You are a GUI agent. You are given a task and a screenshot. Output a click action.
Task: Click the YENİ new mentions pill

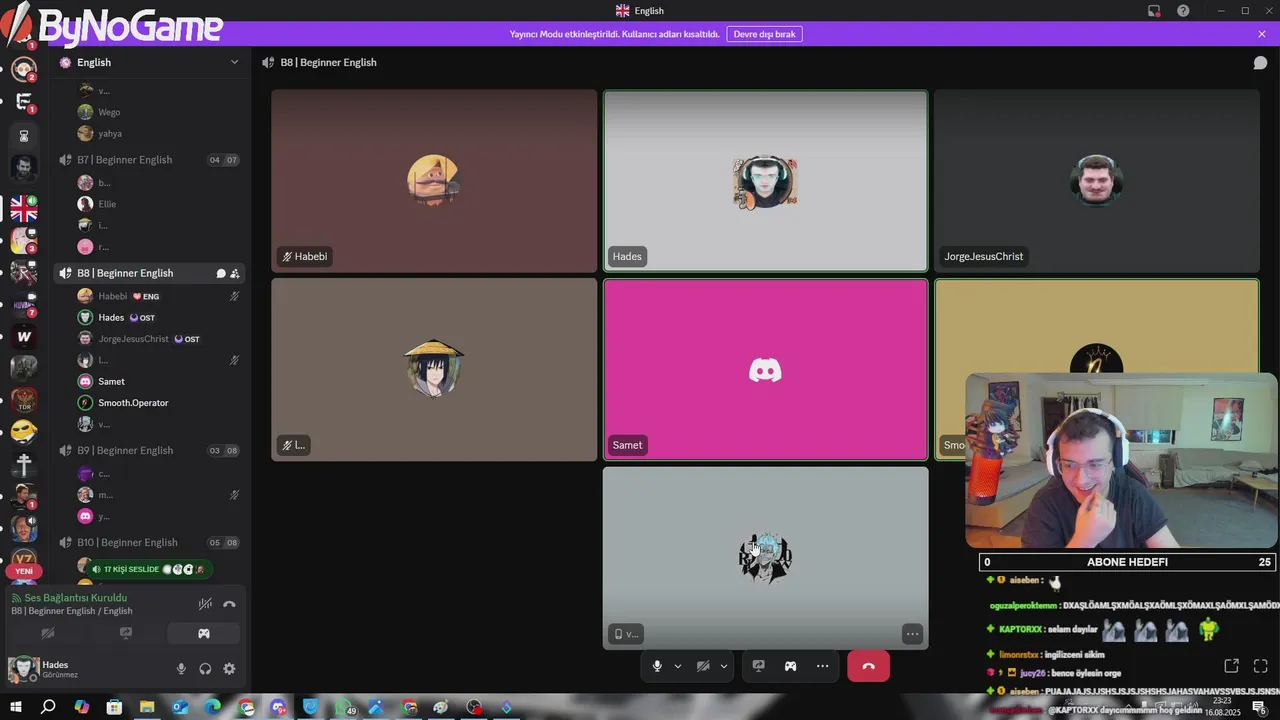24,571
